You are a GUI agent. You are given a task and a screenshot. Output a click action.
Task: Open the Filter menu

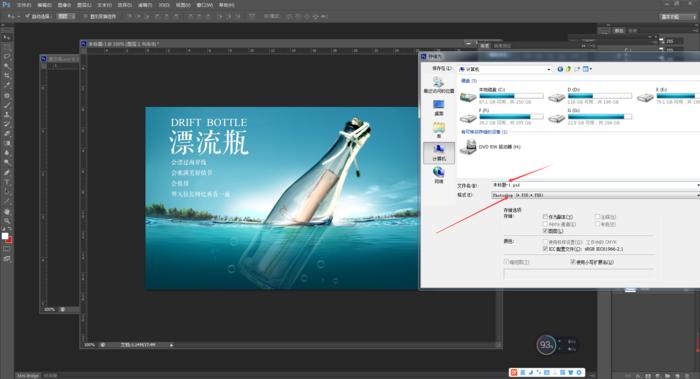pyautogui.click(x=145, y=5)
